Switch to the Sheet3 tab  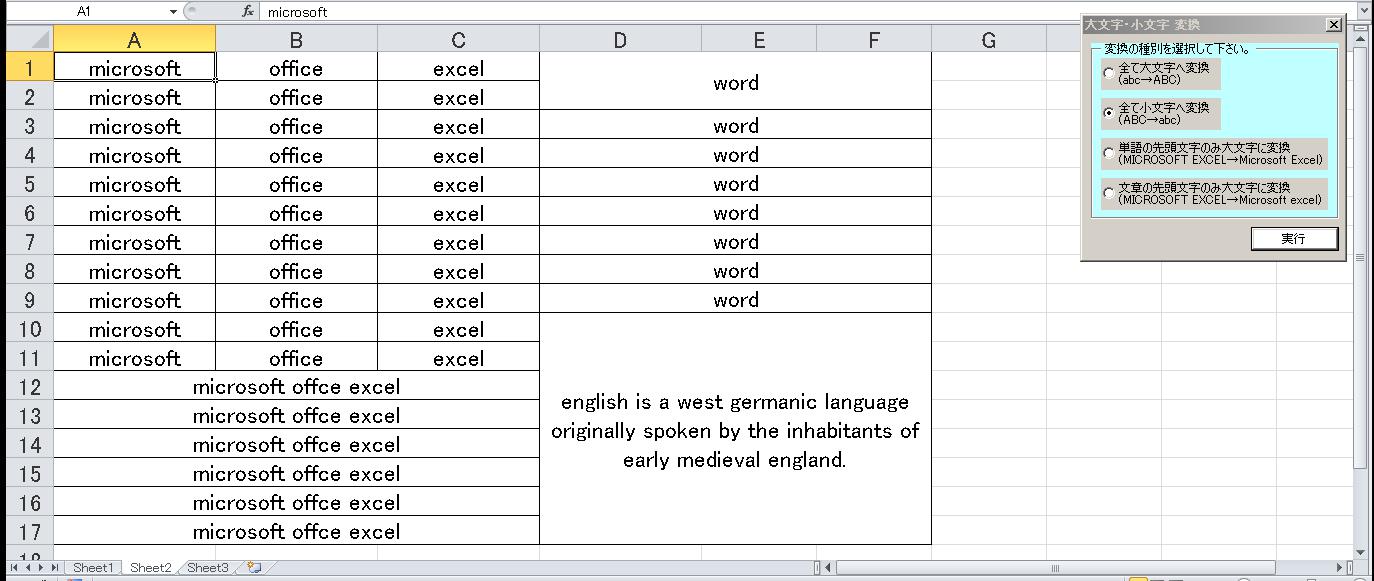208,568
